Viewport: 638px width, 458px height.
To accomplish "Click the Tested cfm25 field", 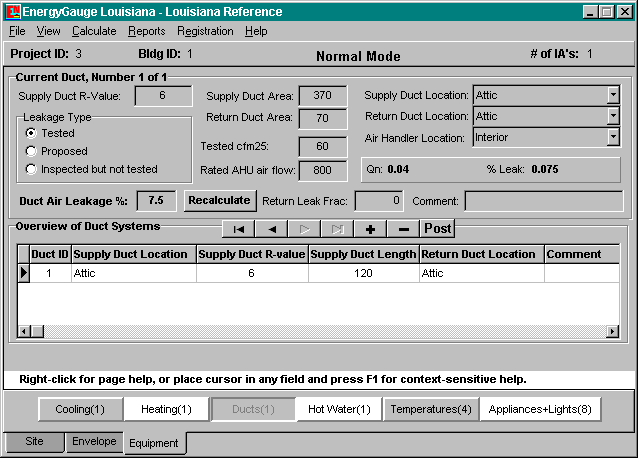I will pos(323,146).
